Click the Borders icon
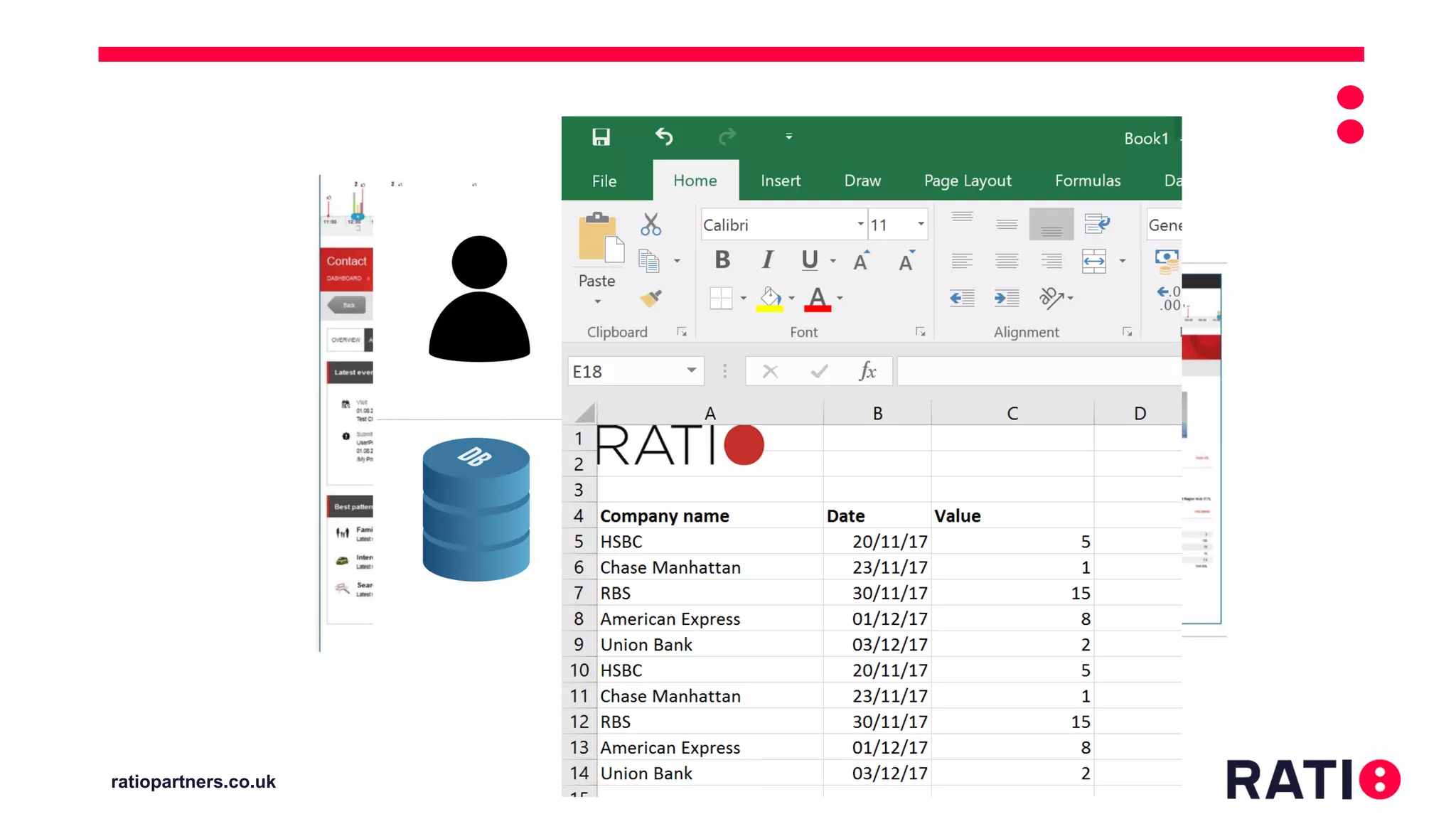Image resolution: width=1456 pixels, height=819 pixels. click(721, 298)
